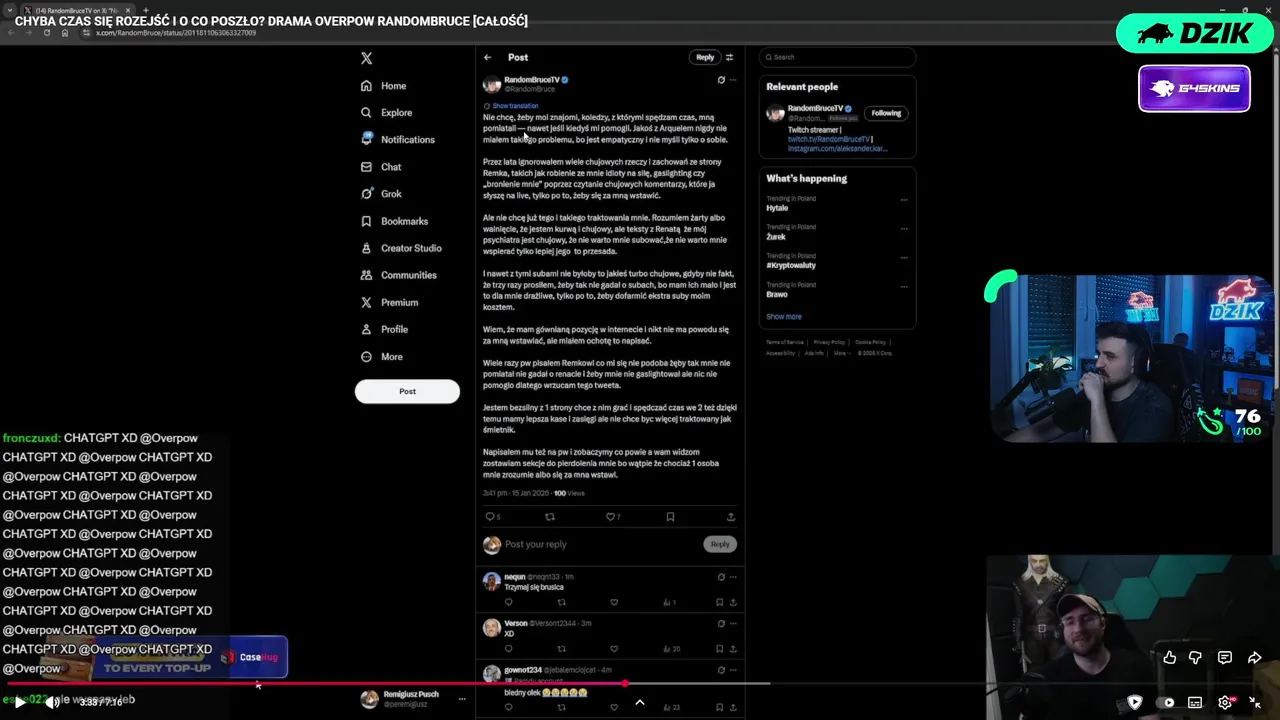
Task: Open Explore in X sidebar
Action: click(386, 113)
